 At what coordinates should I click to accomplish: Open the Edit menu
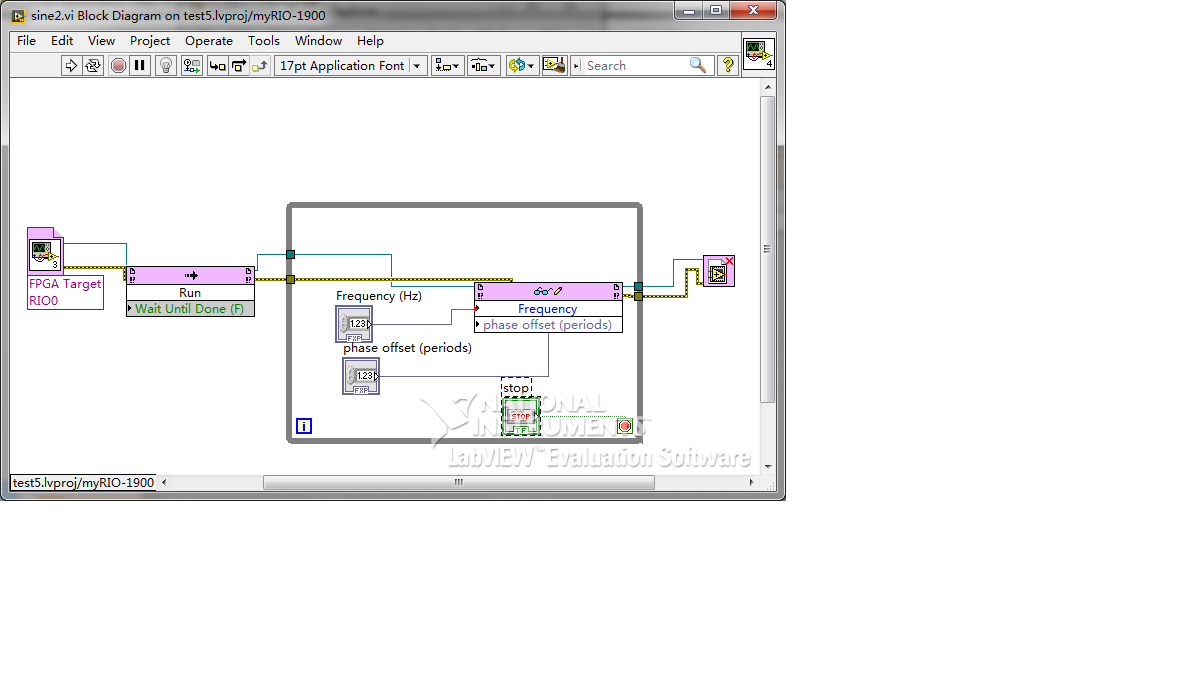pos(62,41)
